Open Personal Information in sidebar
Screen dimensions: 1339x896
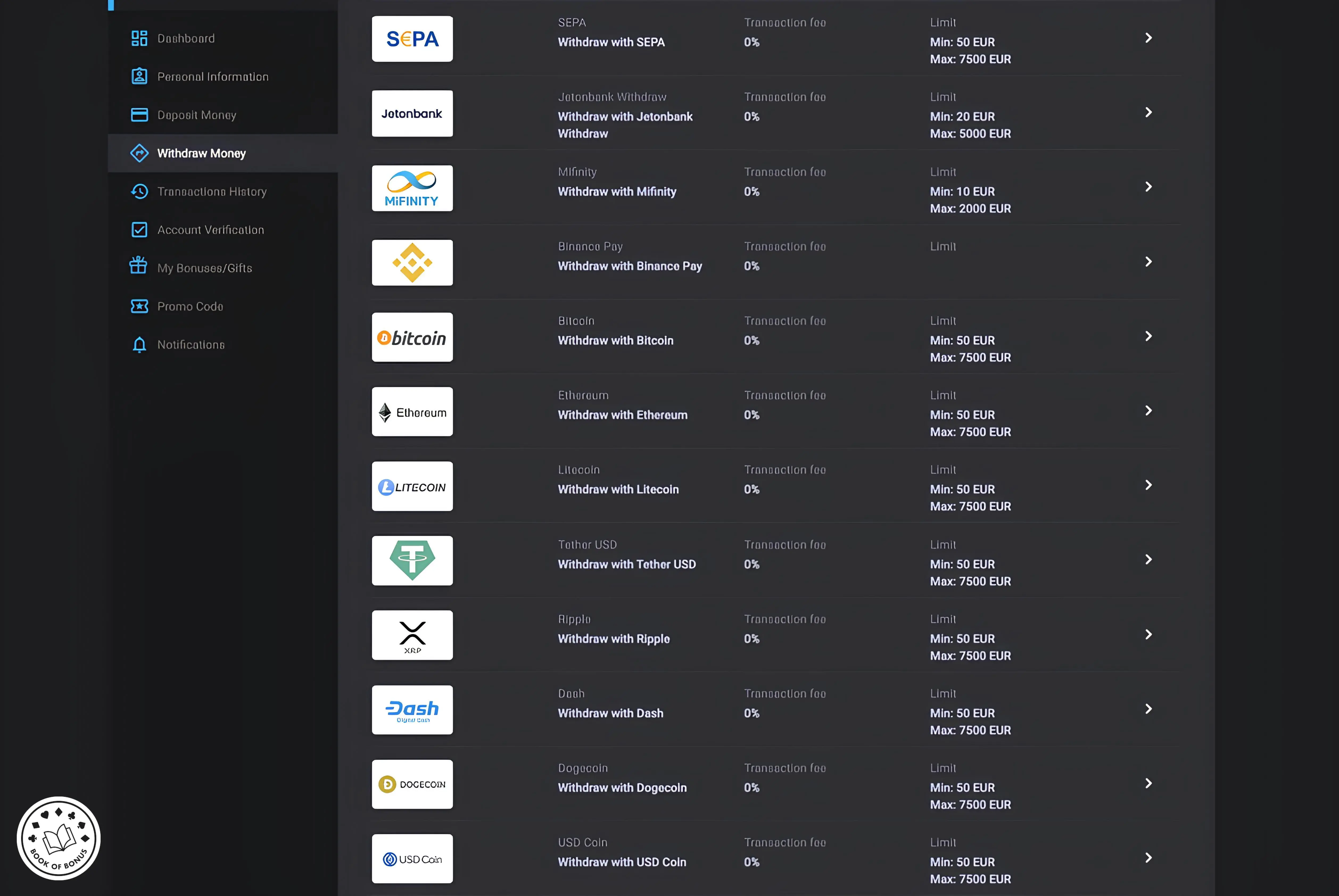tap(223, 77)
